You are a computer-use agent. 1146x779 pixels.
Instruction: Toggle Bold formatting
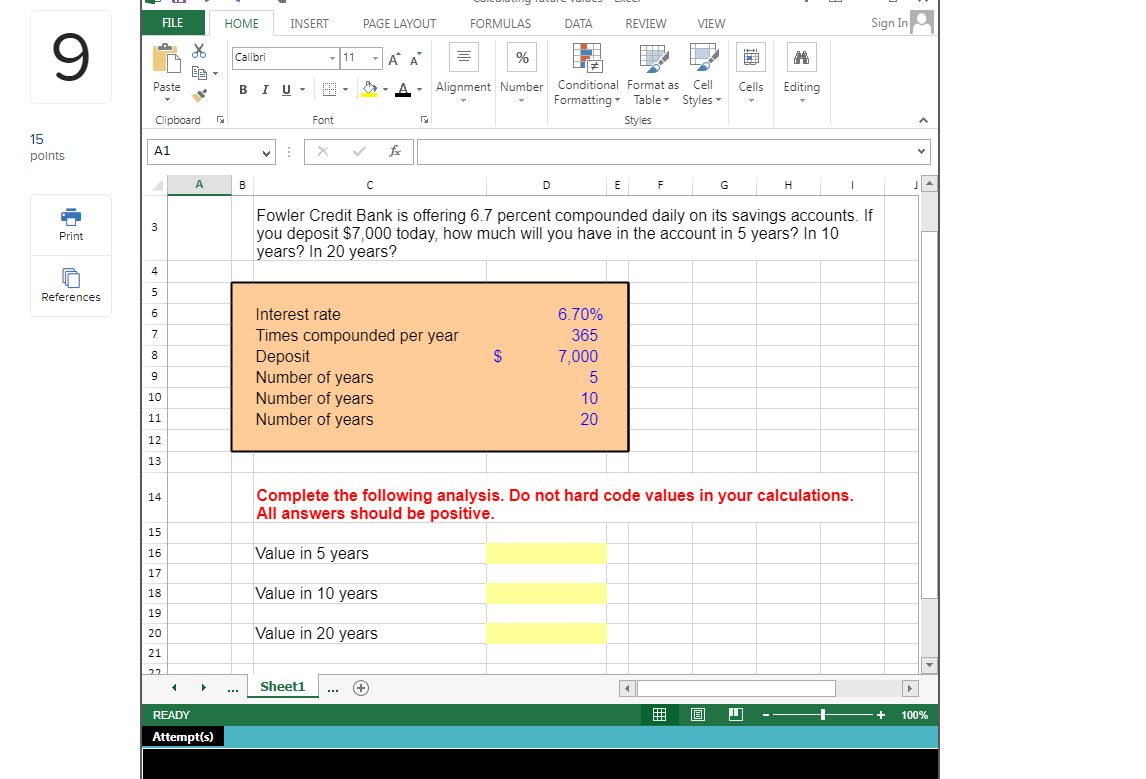tap(242, 89)
